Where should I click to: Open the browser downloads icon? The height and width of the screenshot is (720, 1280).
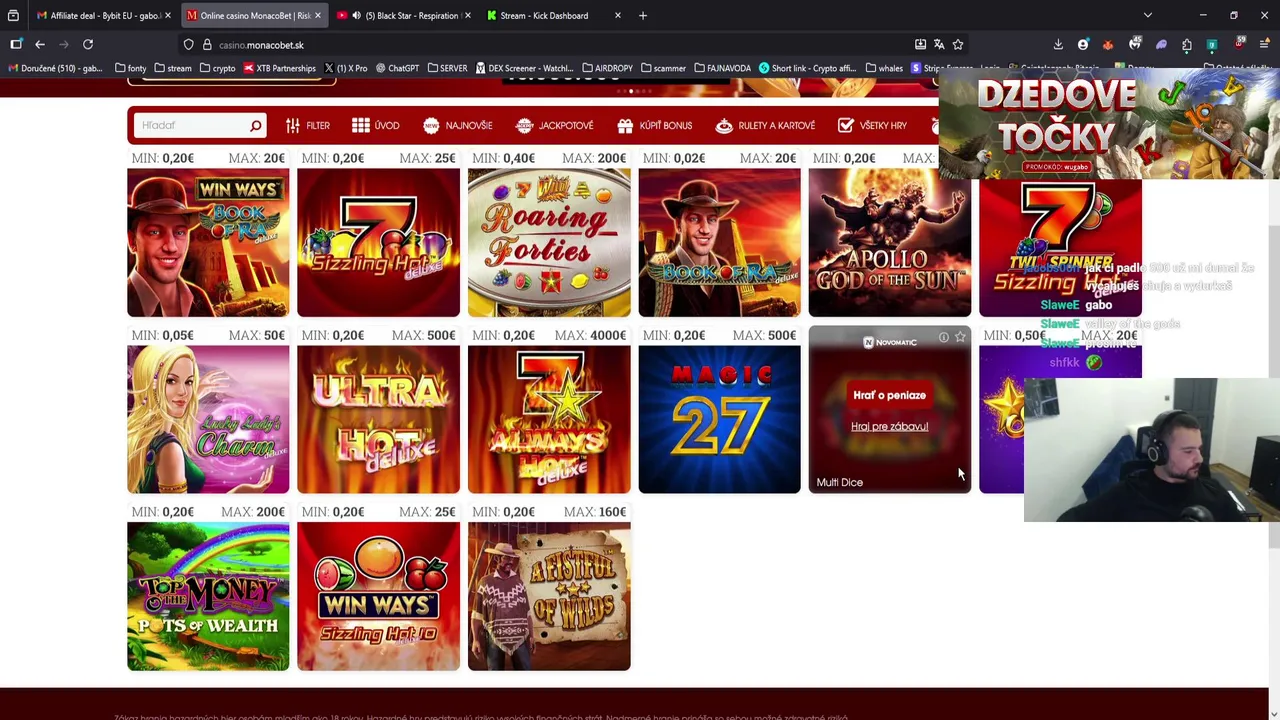1058,44
